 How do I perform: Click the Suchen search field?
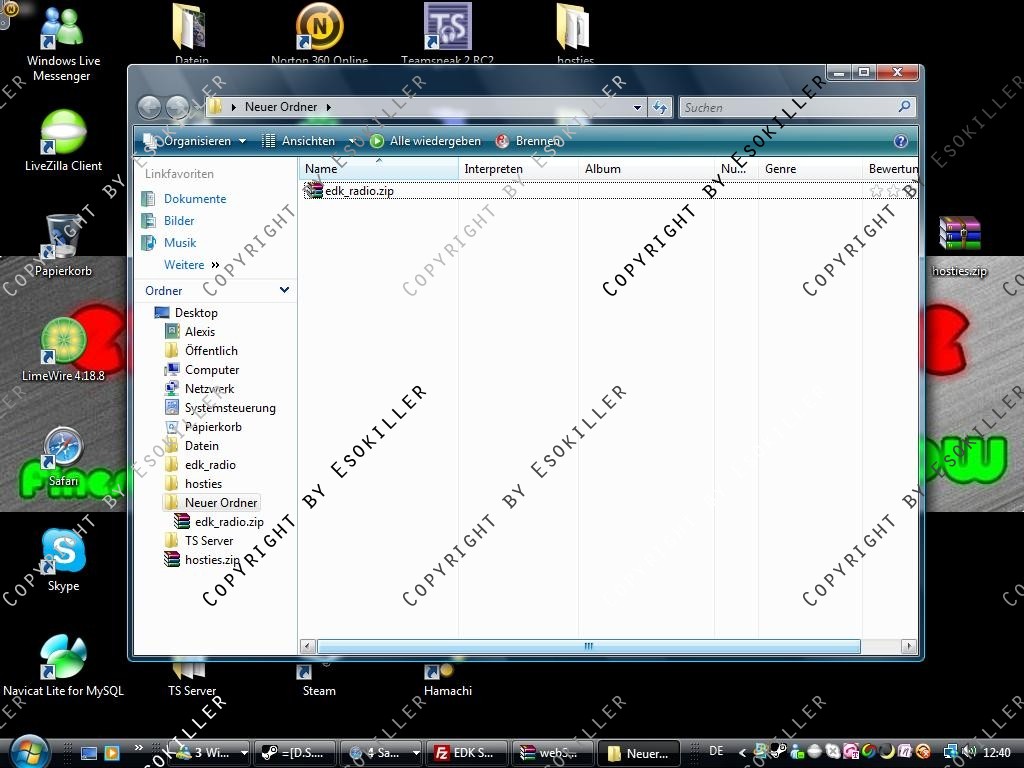(x=788, y=107)
